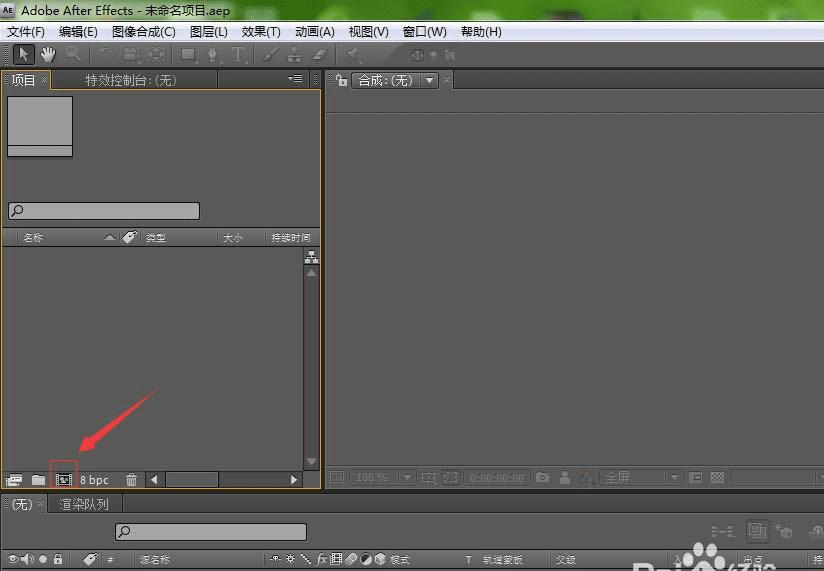Viewport: 824px width, 571px height.
Task: Sort by the 持续时间 column header
Action: click(x=291, y=237)
